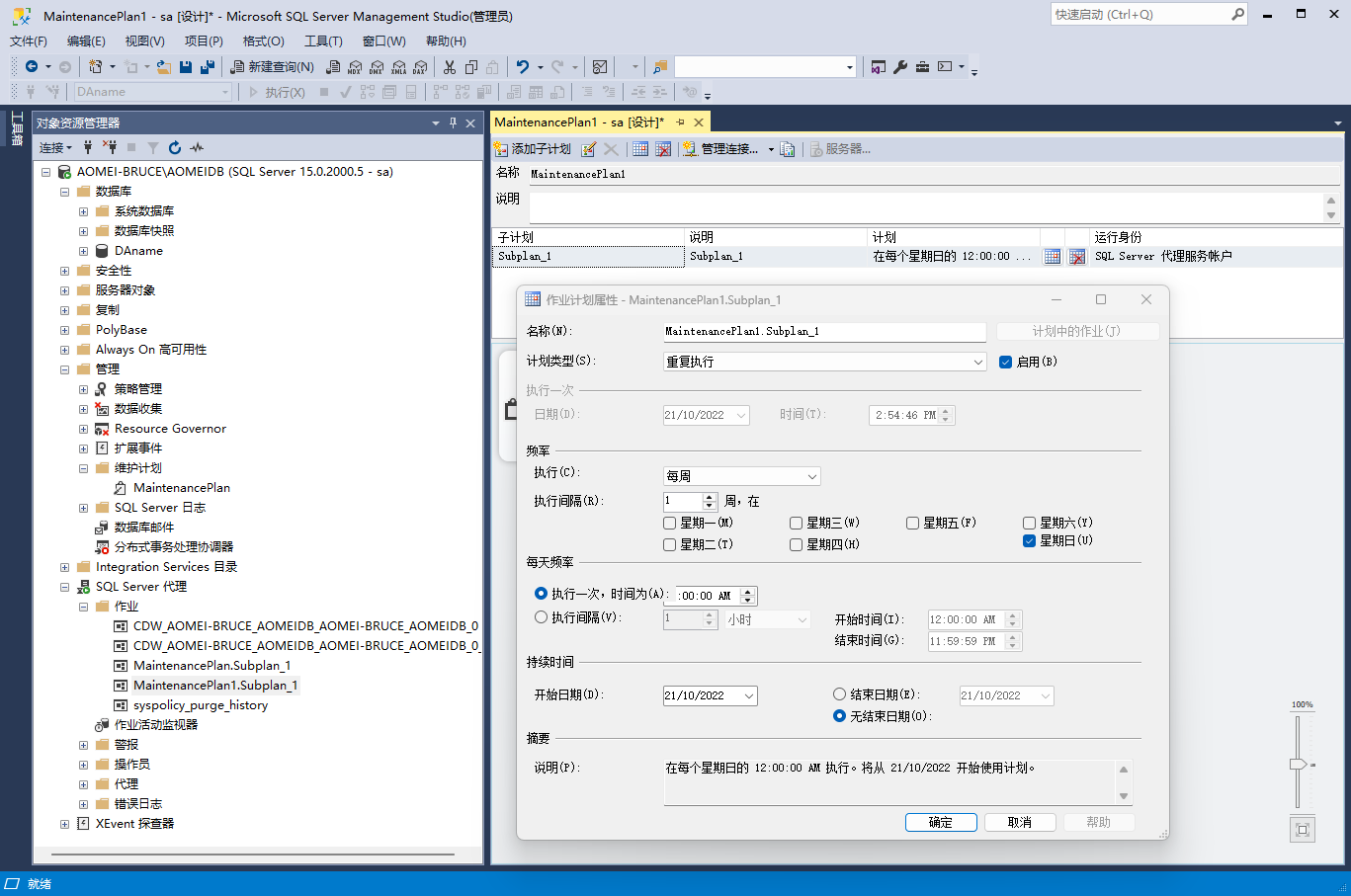
Task: Select job MaintenancePlan.Subplan_1 in tree
Action: (x=211, y=666)
